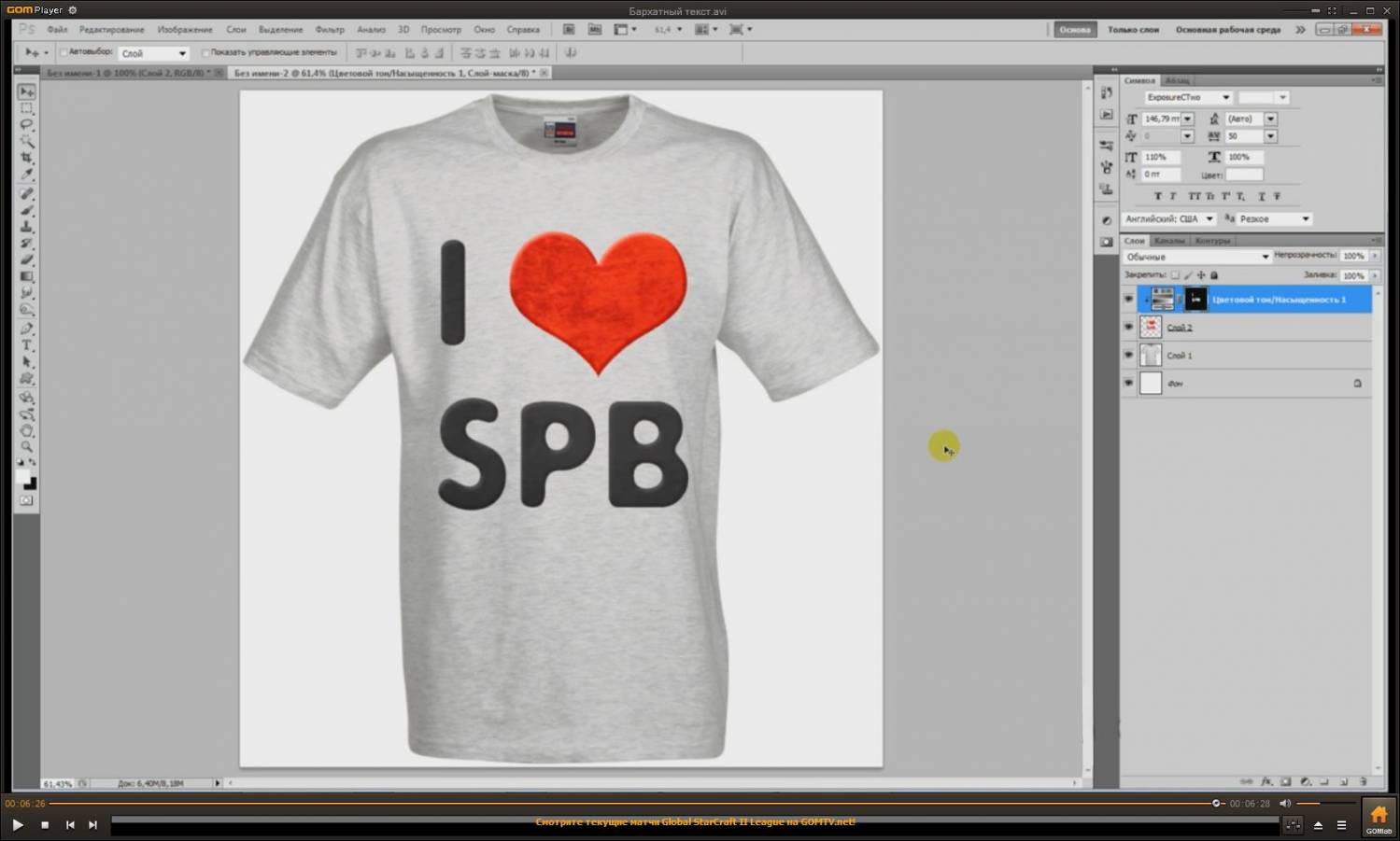The height and width of the screenshot is (841, 1400).
Task: Open the Фильтр menu
Action: [329, 30]
